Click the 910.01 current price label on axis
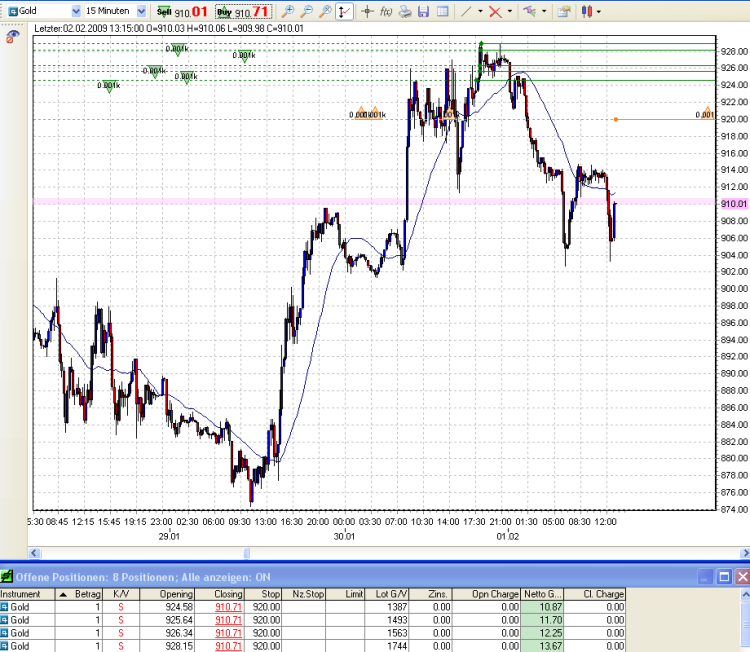 coord(734,204)
